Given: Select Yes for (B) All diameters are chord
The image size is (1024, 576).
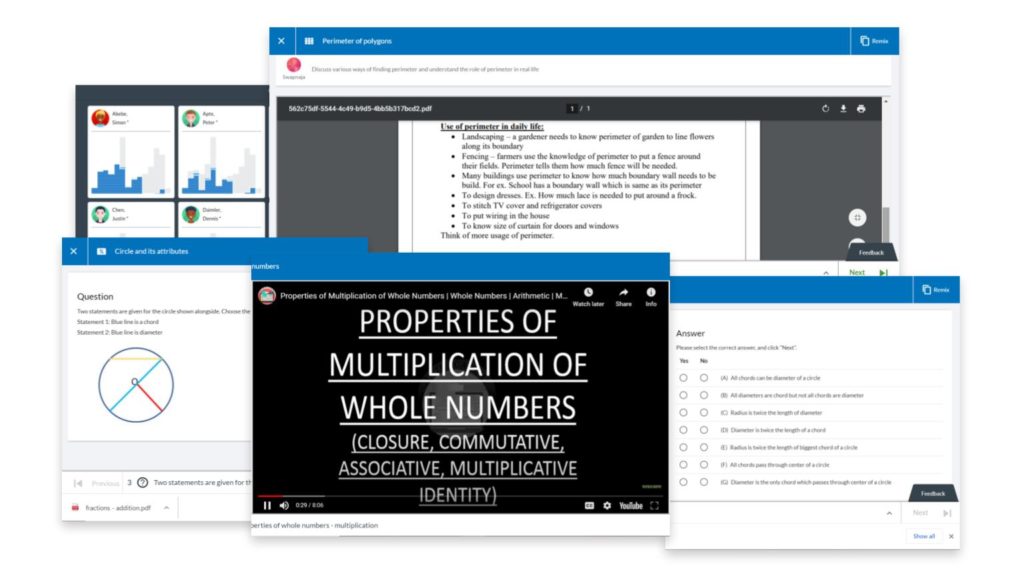Looking at the screenshot, I should point(683,395).
